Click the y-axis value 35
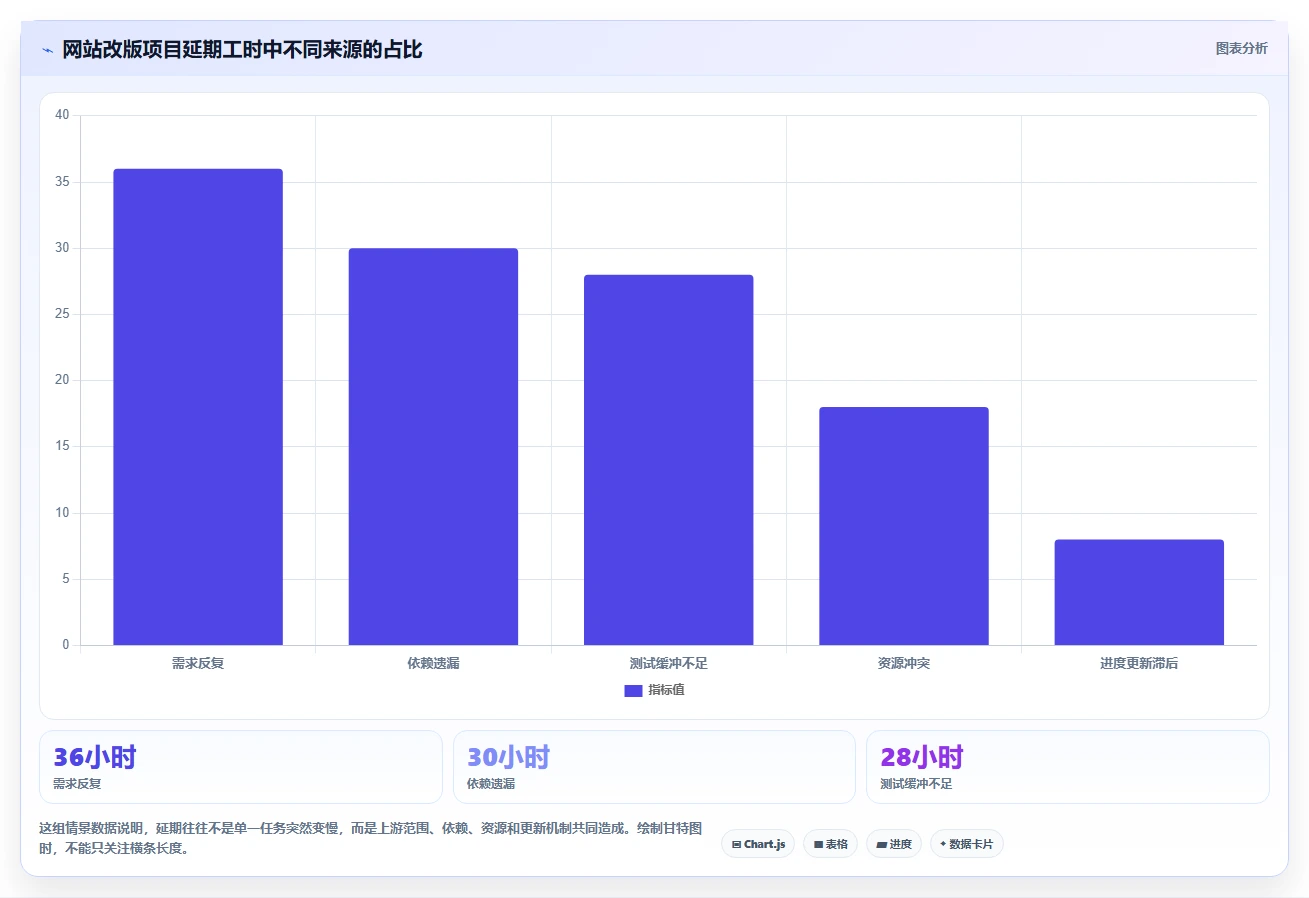The height and width of the screenshot is (898, 1309). tap(62, 182)
